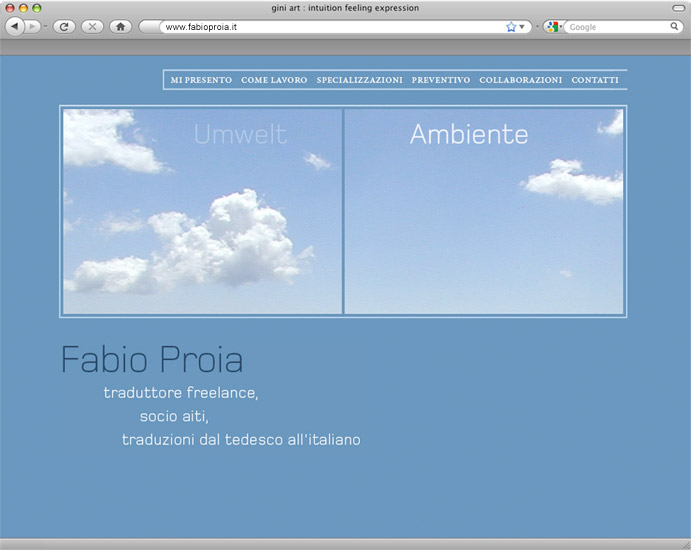Open the Collaborazioni link
Image resolution: width=691 pixels, height=550 pixels.
pos(520,80)
